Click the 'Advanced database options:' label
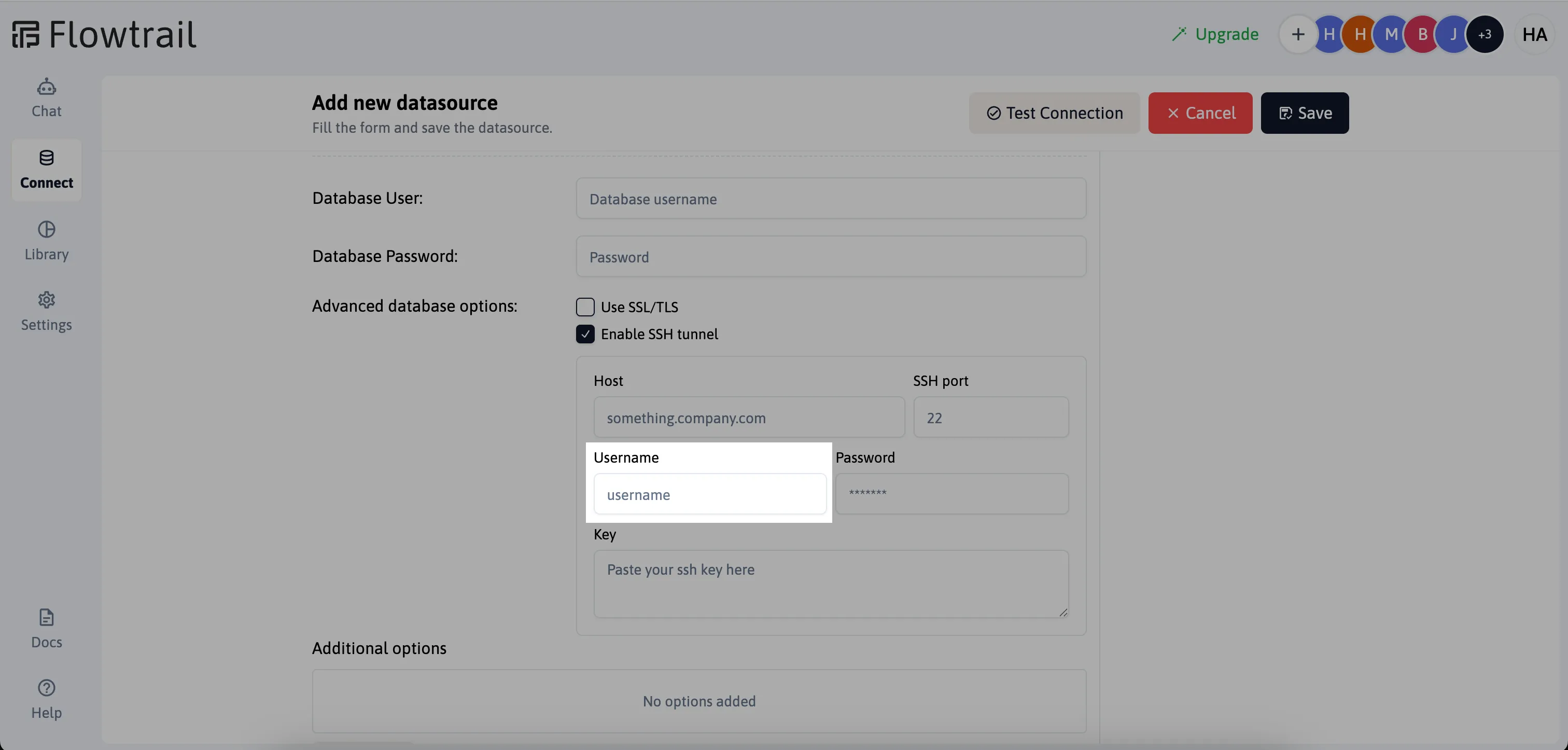The image size is (1568, 750). [x=414, y=306]
